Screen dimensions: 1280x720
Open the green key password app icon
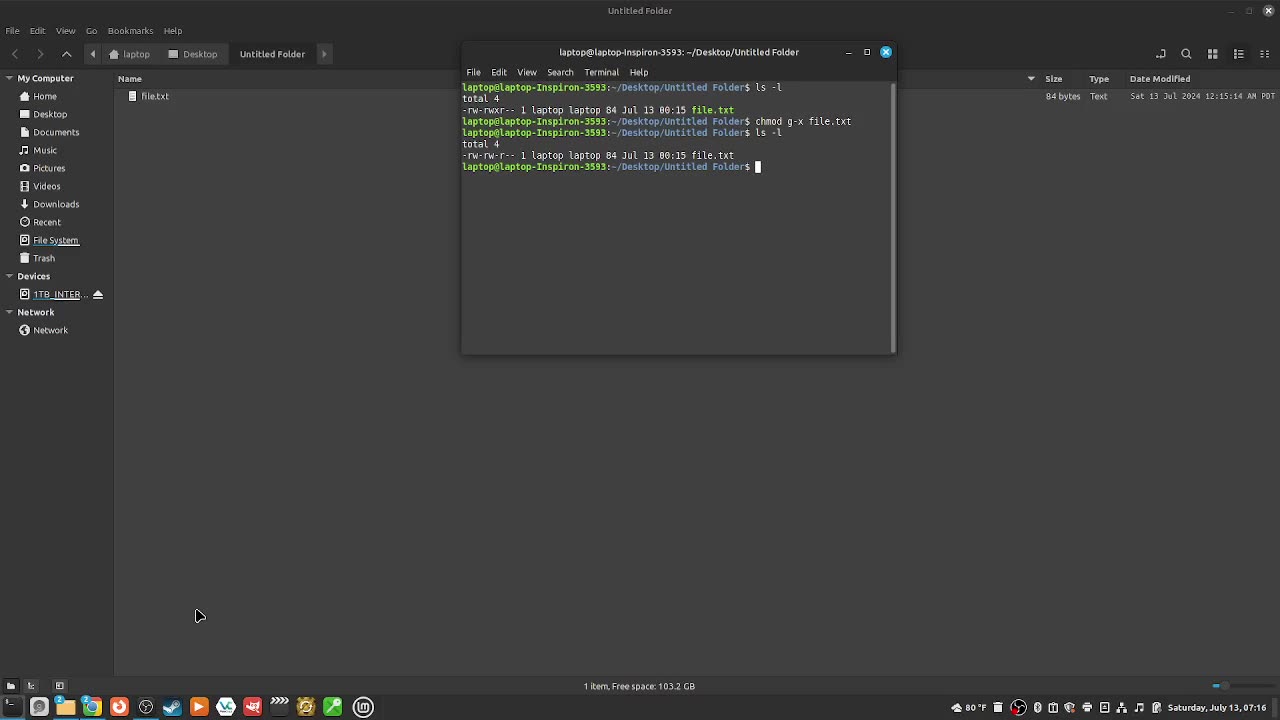pos(332,707)
